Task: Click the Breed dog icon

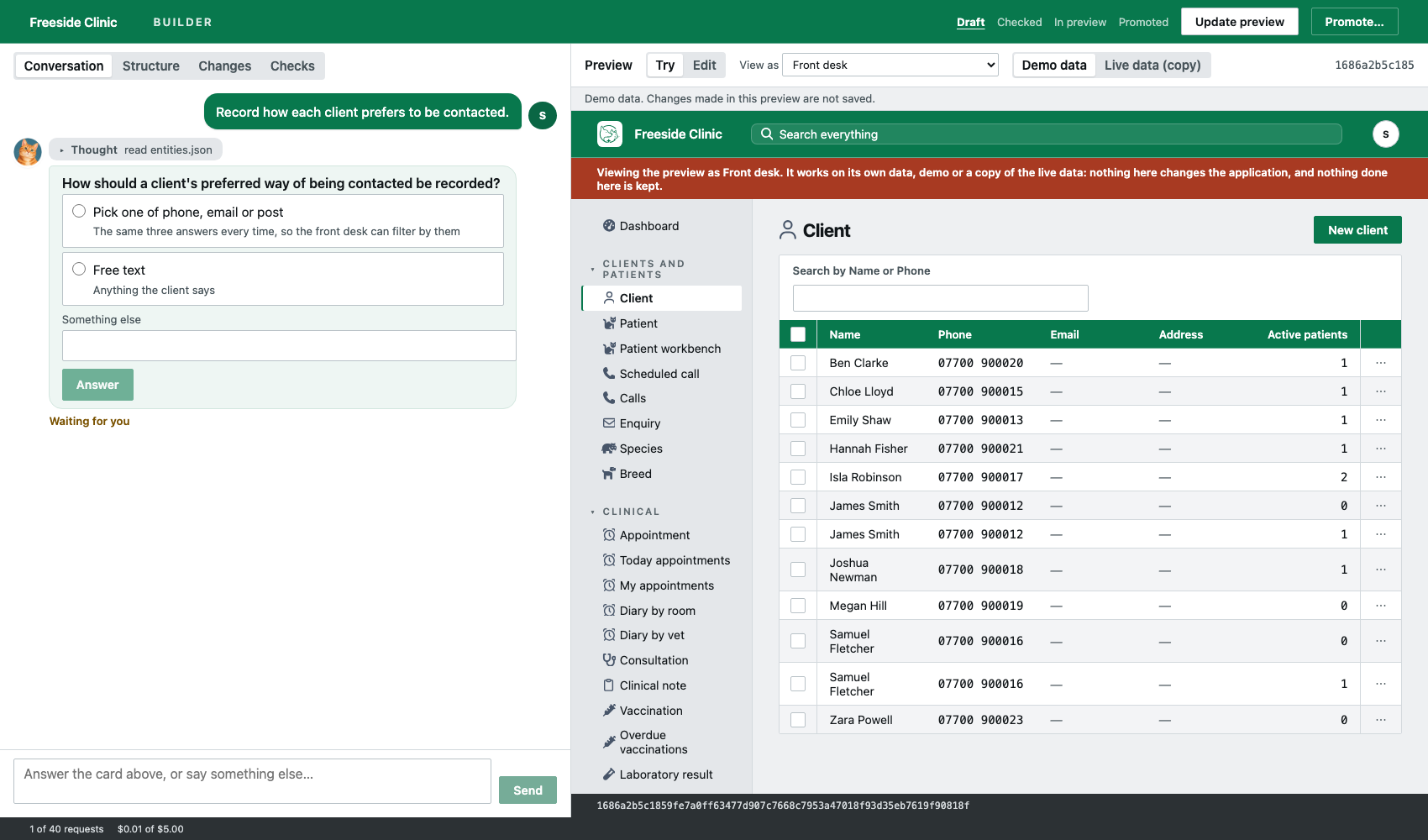Action: coord(609,473)
